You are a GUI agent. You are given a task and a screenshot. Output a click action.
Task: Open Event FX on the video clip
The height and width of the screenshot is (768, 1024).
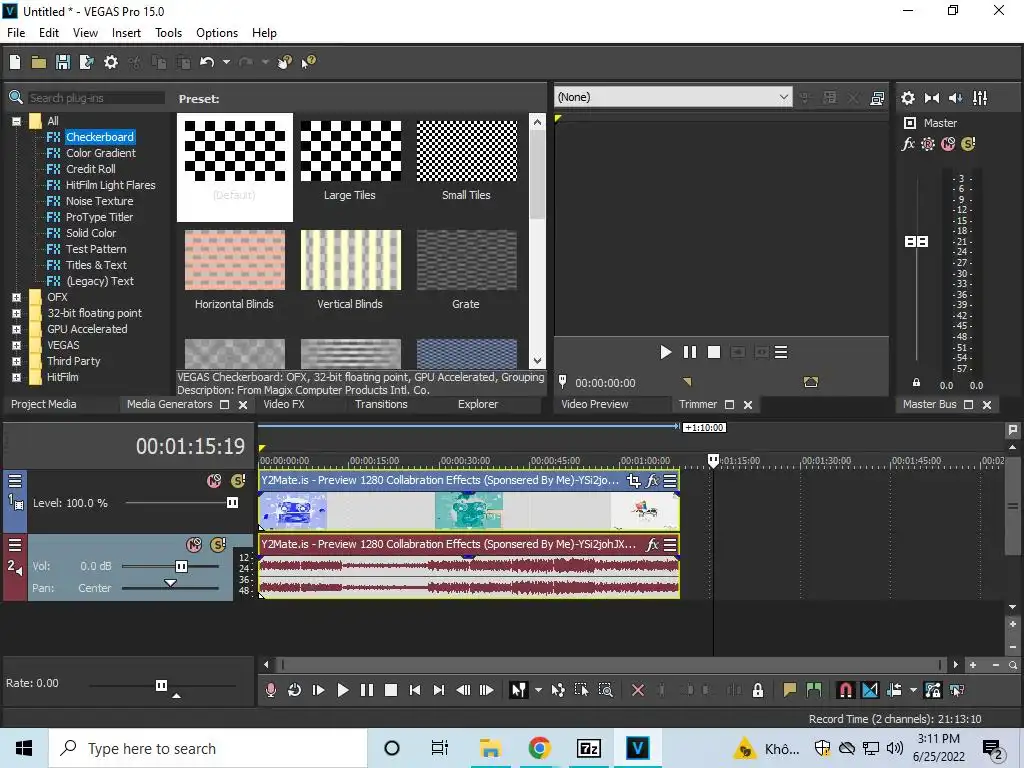click(x=652, y=481)
